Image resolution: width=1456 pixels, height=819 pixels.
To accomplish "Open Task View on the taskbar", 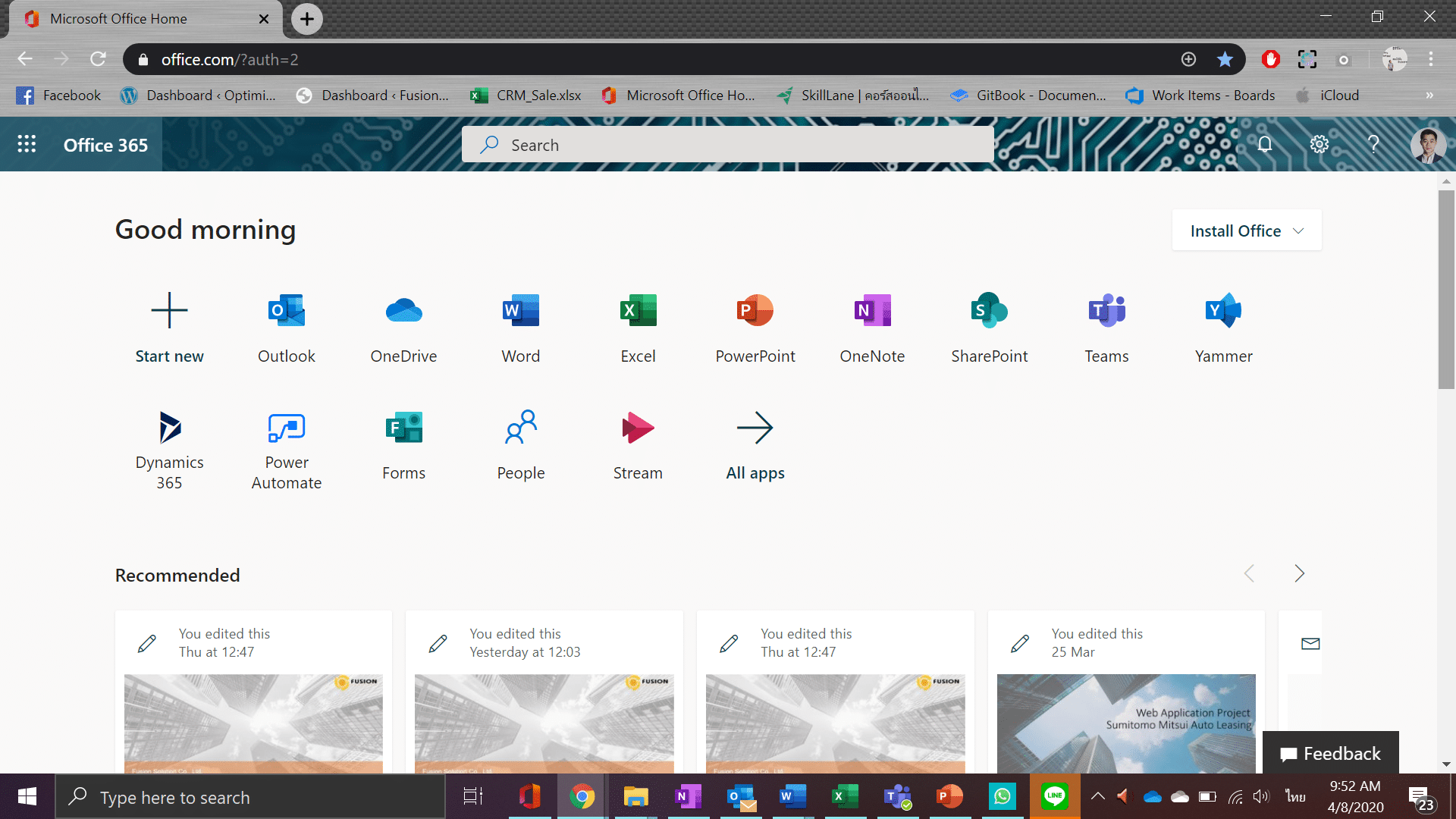I will pos(473,796).
